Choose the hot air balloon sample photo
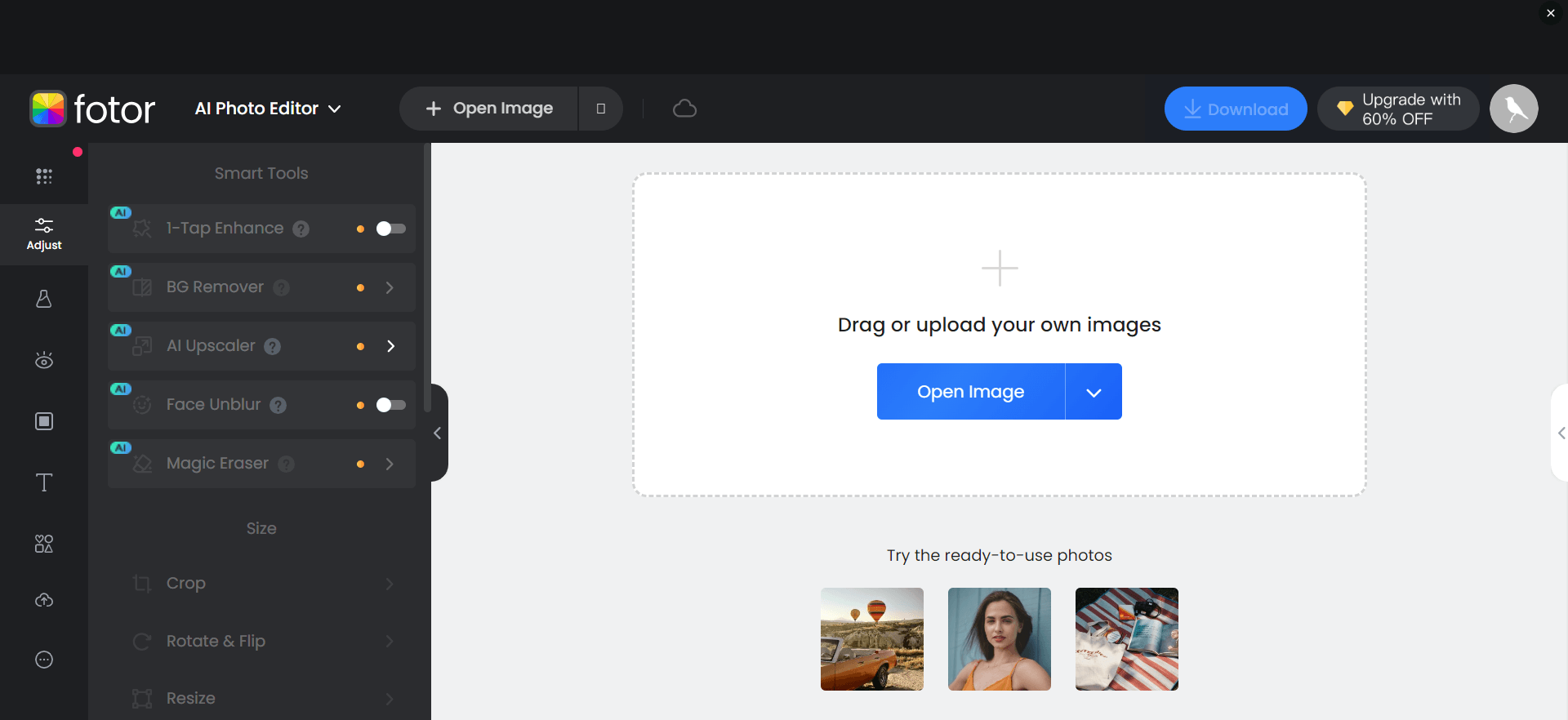The image size is (1568, 720). (x=871, y=639)
